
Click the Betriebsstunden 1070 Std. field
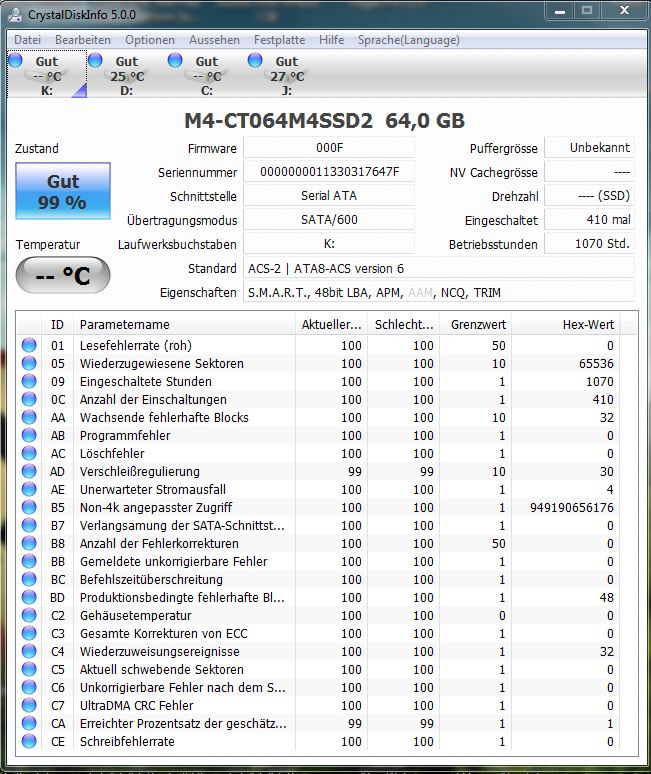point(589,244)
